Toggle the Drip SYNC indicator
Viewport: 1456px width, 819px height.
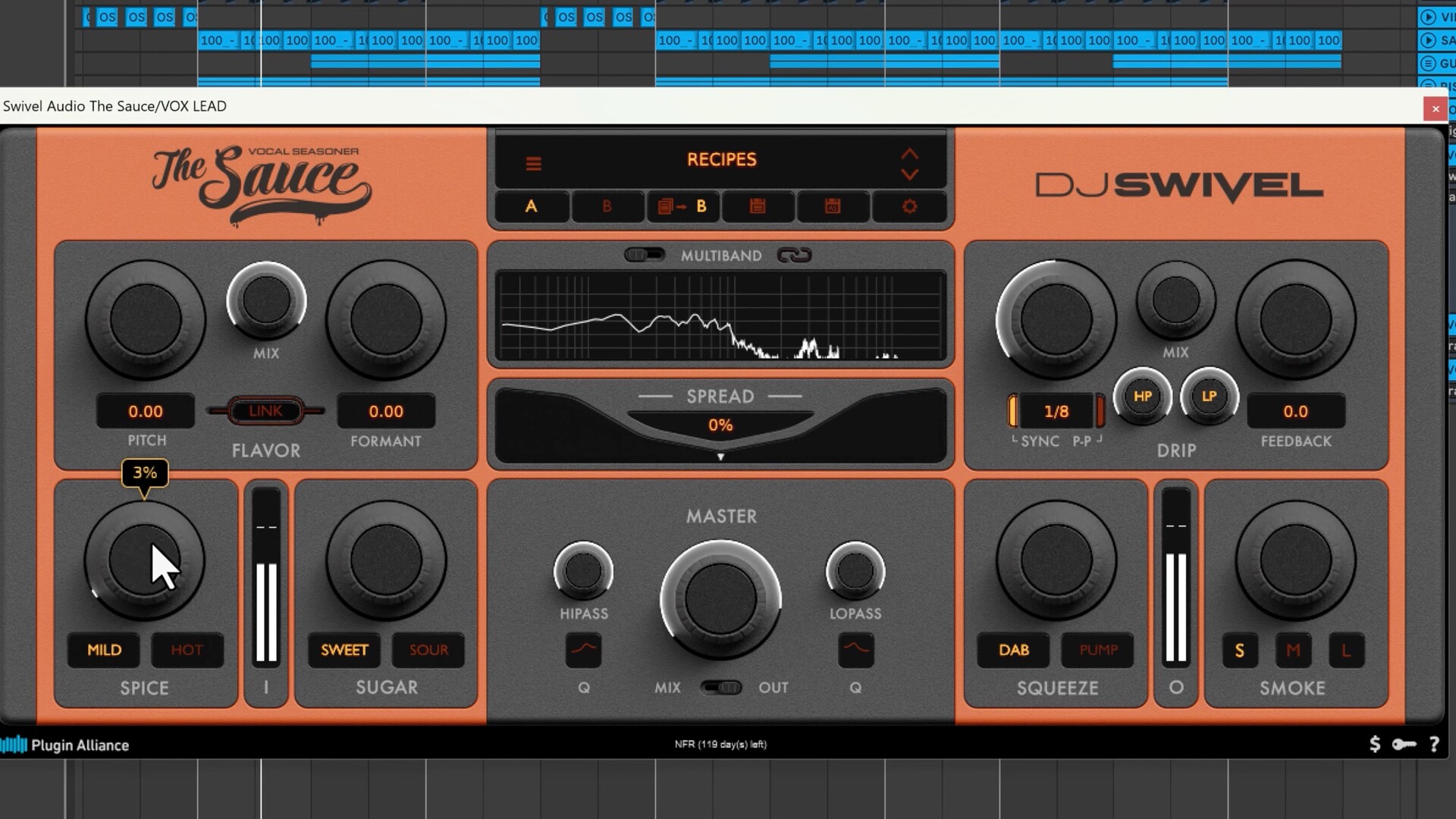(1012, 411)
